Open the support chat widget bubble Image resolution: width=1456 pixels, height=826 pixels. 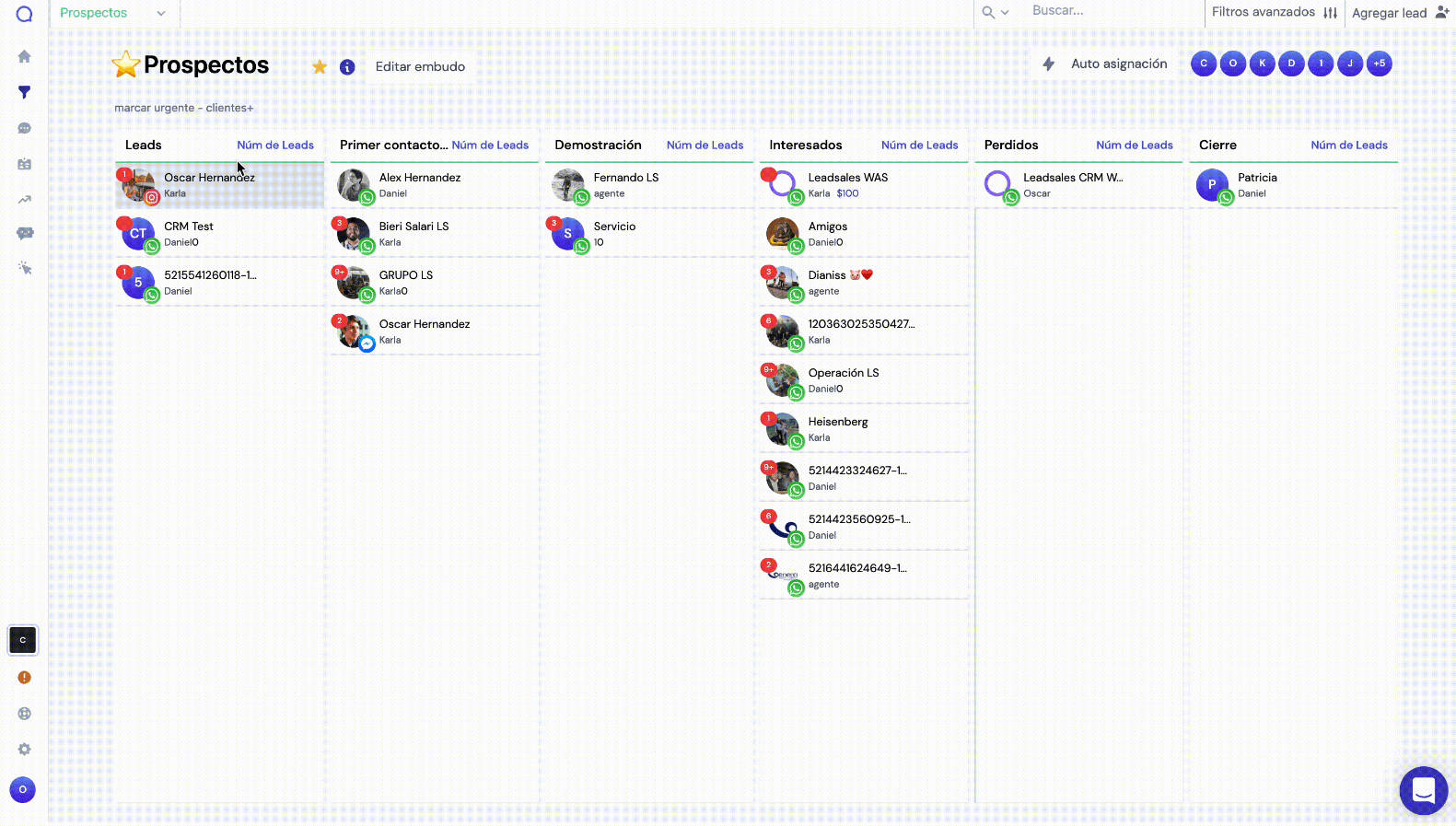(x=1424, y=790)
